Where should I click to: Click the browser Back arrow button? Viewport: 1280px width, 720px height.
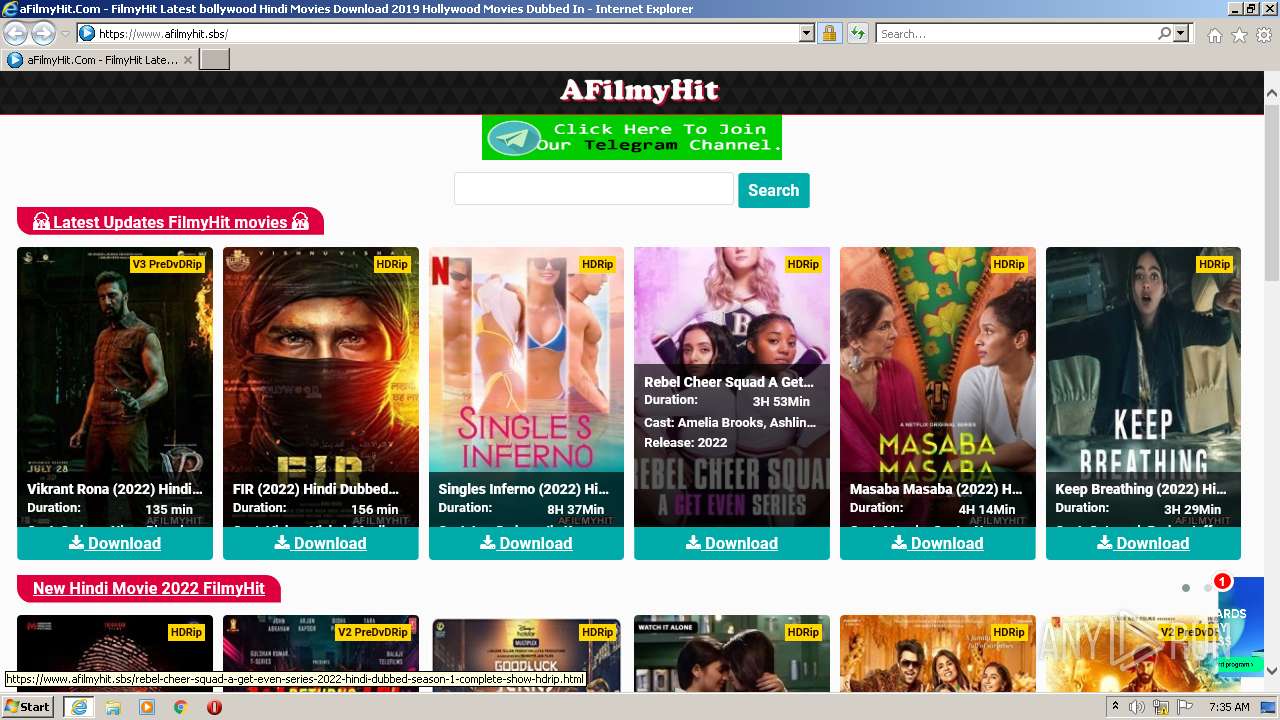pyautogui.click(x=16, y=33)
